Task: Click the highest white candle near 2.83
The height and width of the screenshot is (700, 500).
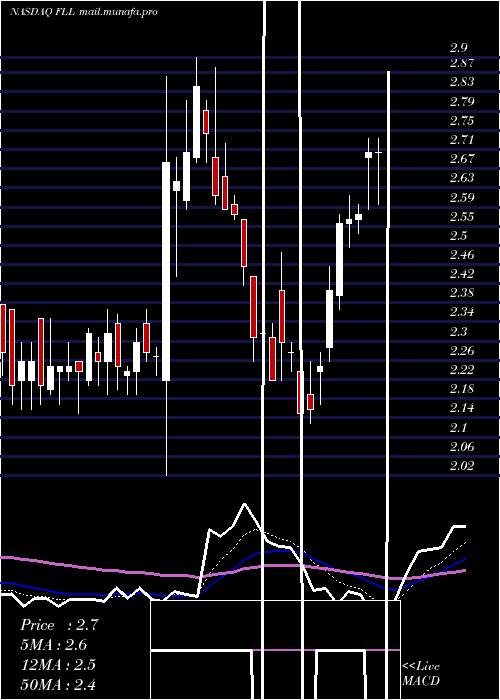Action: (x=196, y=122)
